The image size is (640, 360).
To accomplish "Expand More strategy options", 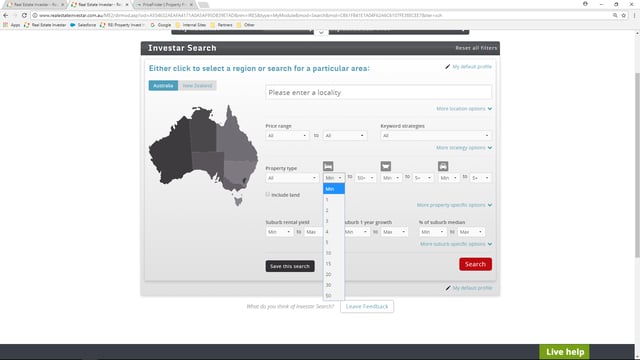I will coord(464,148).
